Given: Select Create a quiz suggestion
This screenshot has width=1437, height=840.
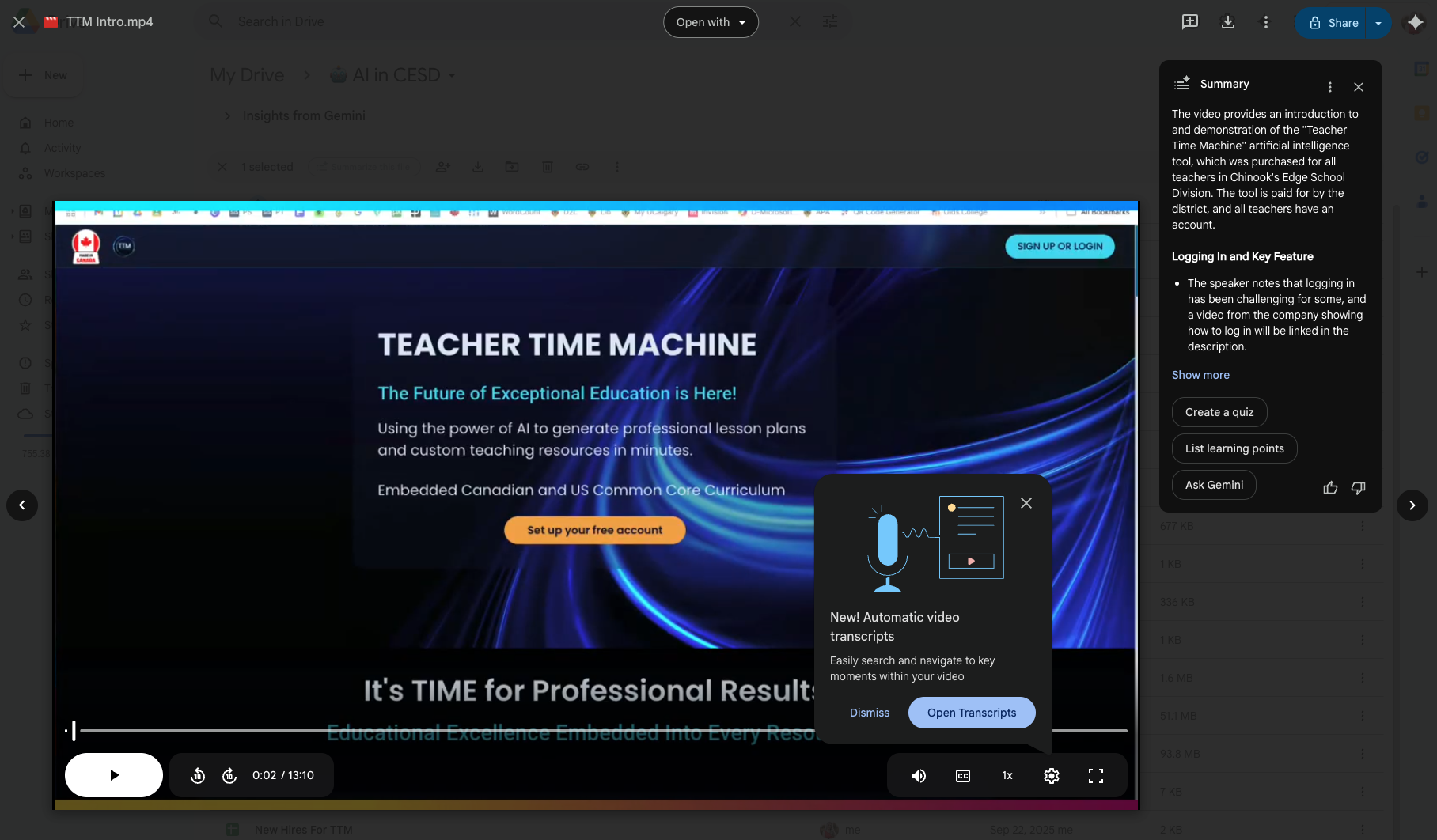Looking at the screenshot, I should [x=1219, y=412].
